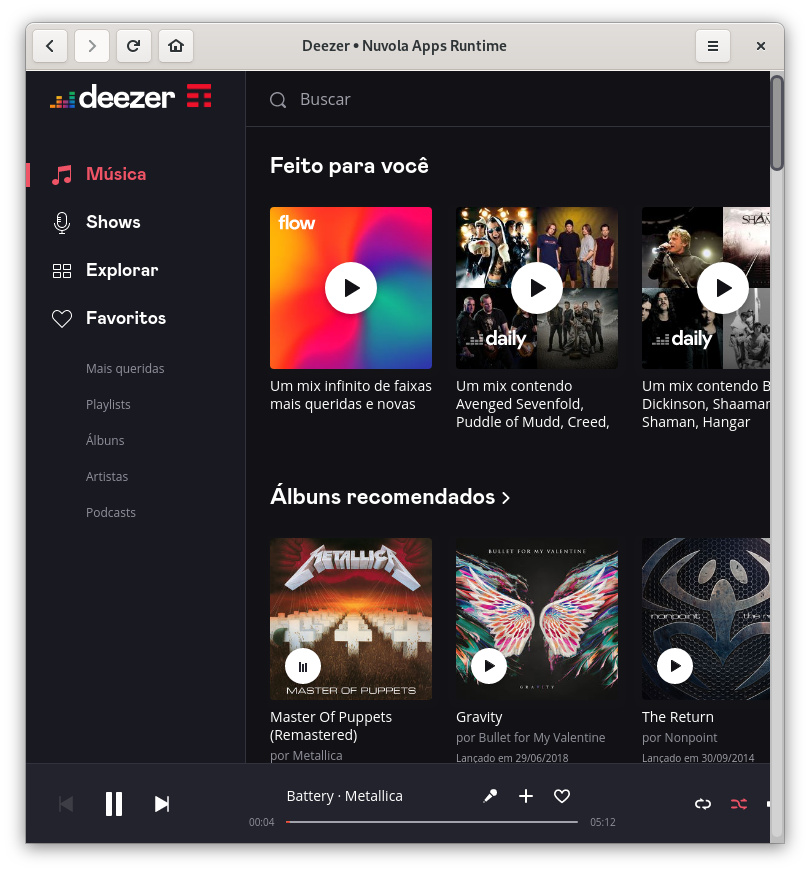The height and width of the screenshot is (872, 810).
Task: Play the Flow infinite mix
Action: [x=351, y=288]
